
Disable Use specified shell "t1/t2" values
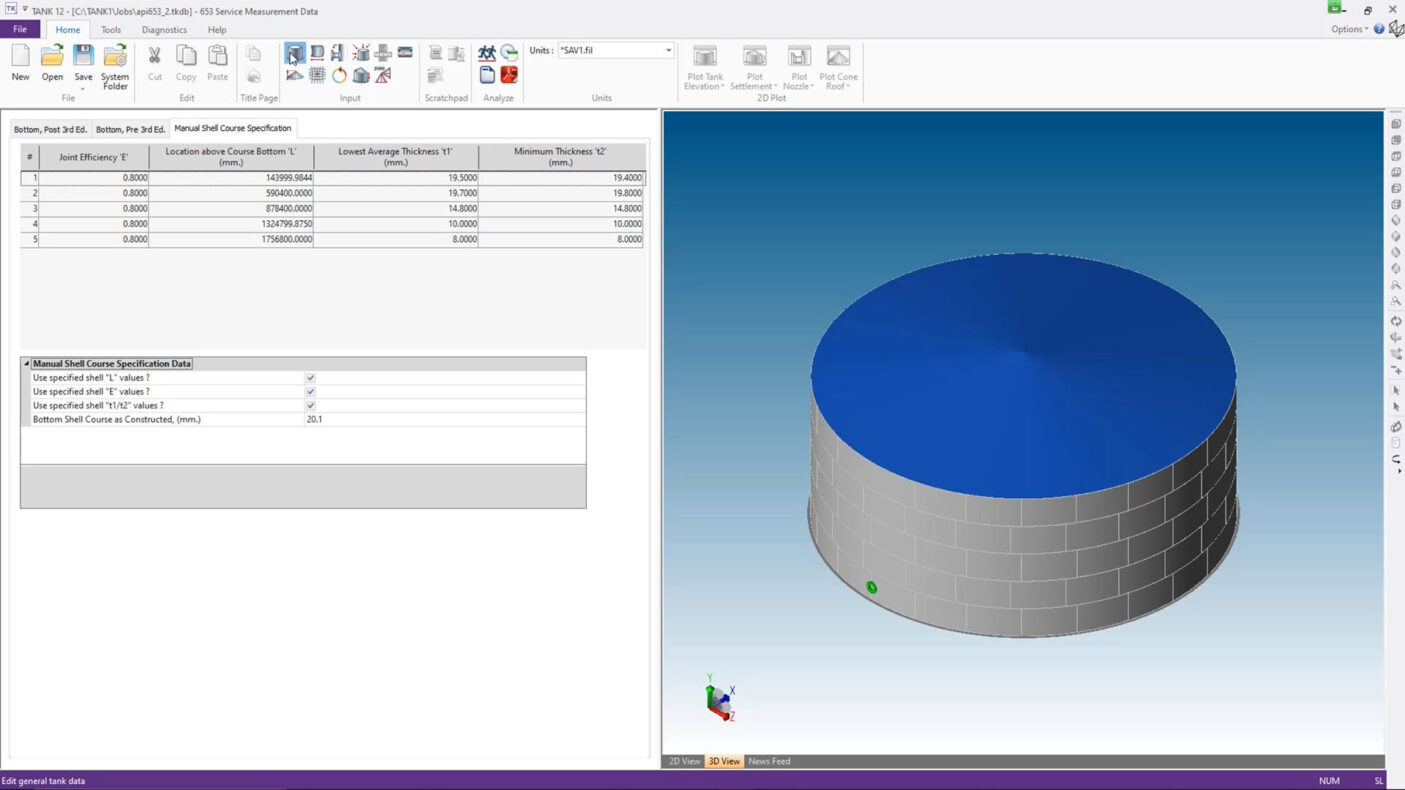(x=310, y=406)
